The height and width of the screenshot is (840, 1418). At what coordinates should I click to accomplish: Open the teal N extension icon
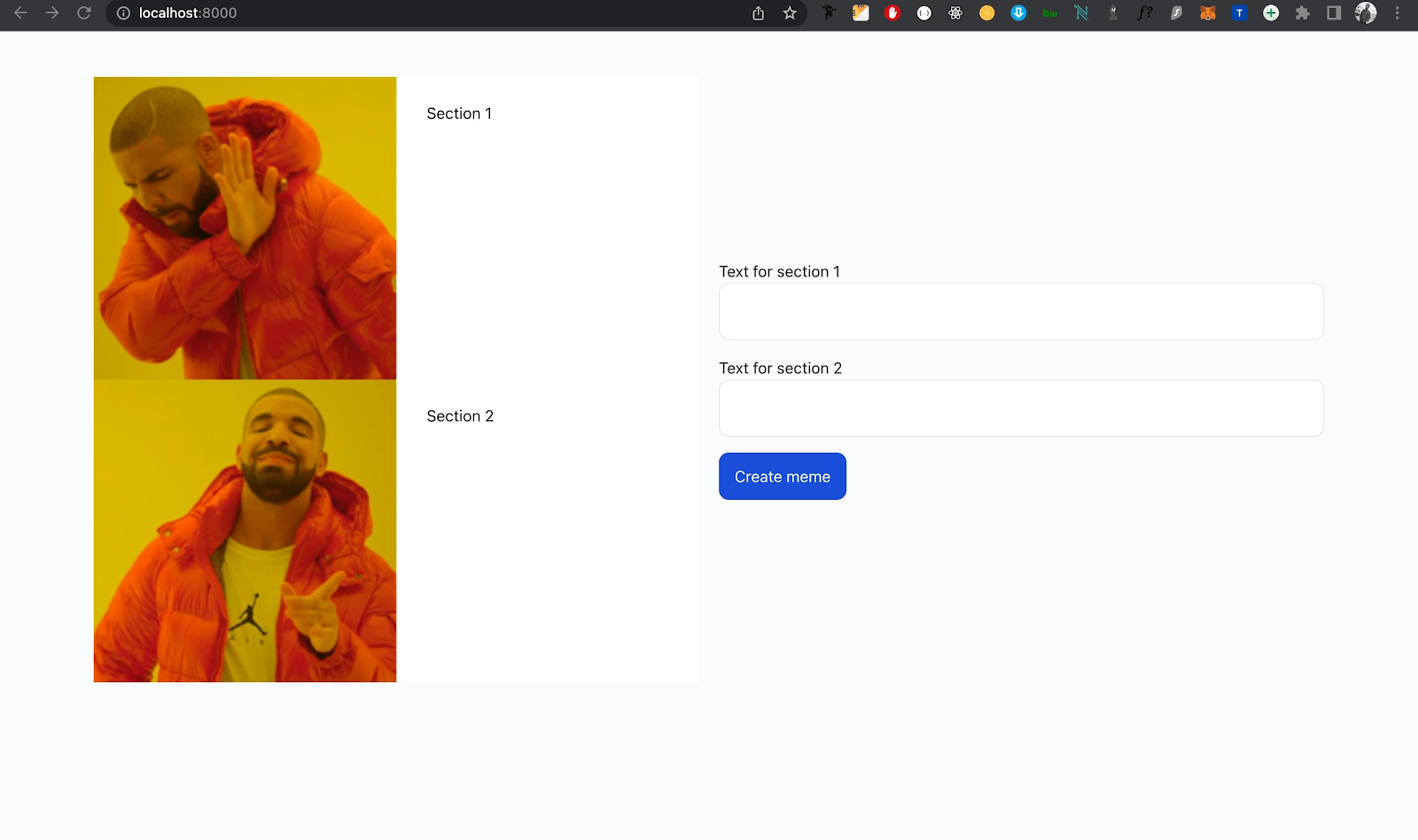point(1081,13)
